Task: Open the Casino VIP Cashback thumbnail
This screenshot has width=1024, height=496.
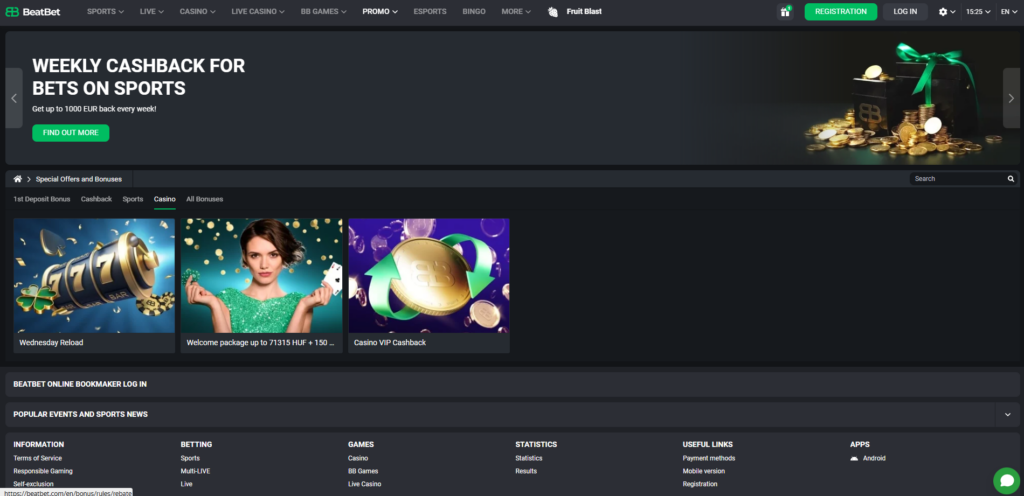Action: [x=428, y=275]
